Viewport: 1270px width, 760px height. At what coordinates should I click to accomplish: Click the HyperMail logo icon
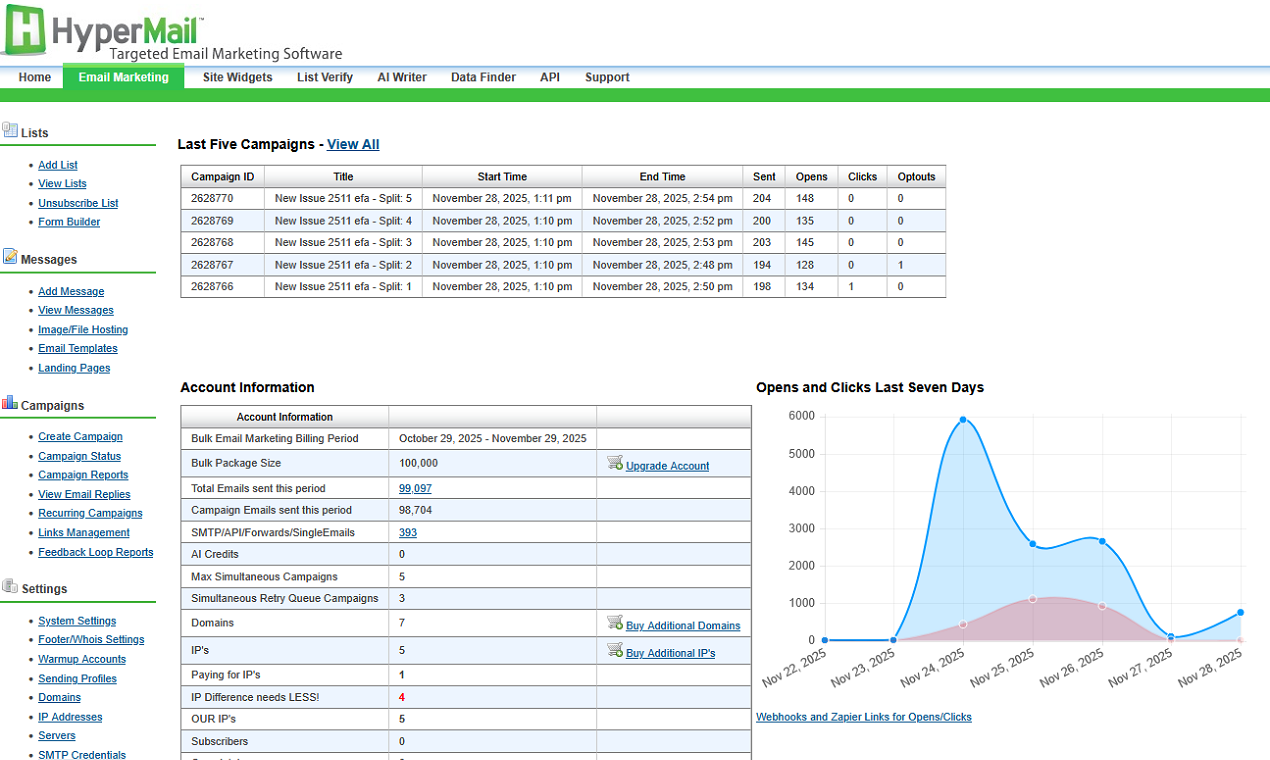pos(25,30)
